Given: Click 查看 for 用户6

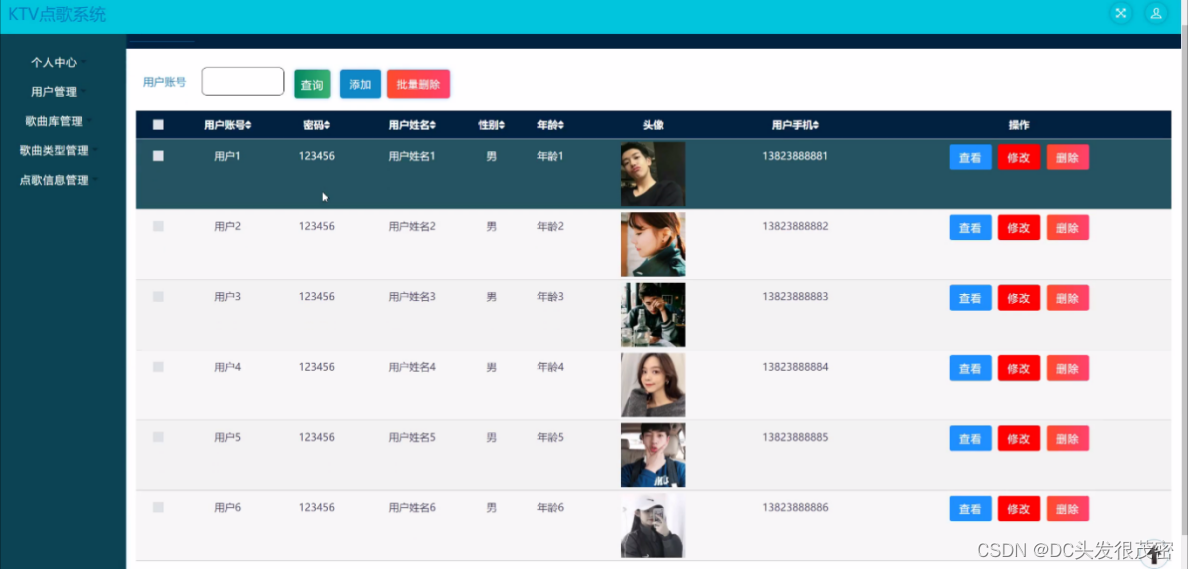Looking at the screenshot, I should [x=970, y=509].
